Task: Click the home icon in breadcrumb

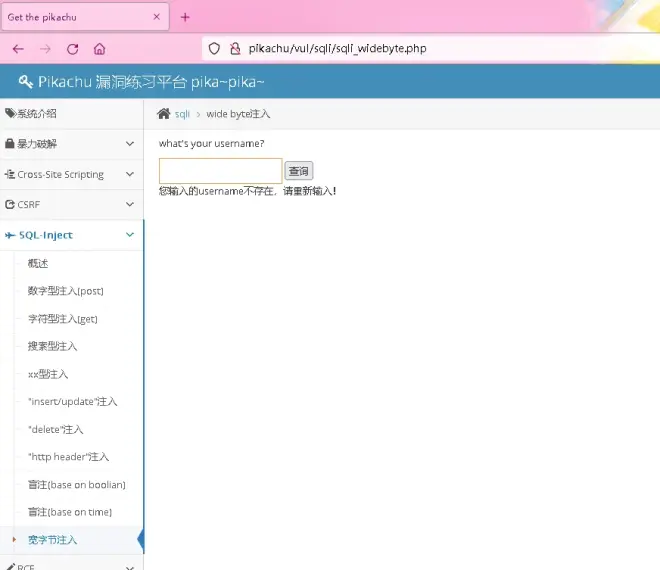Action: point(164,114)
